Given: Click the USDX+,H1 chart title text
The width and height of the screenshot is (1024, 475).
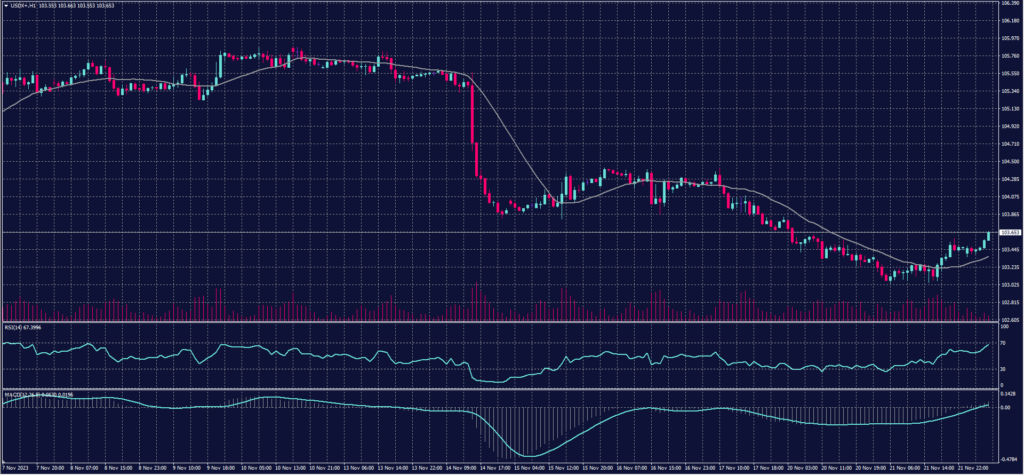Looking at the screenshot, I should point(22,5).
